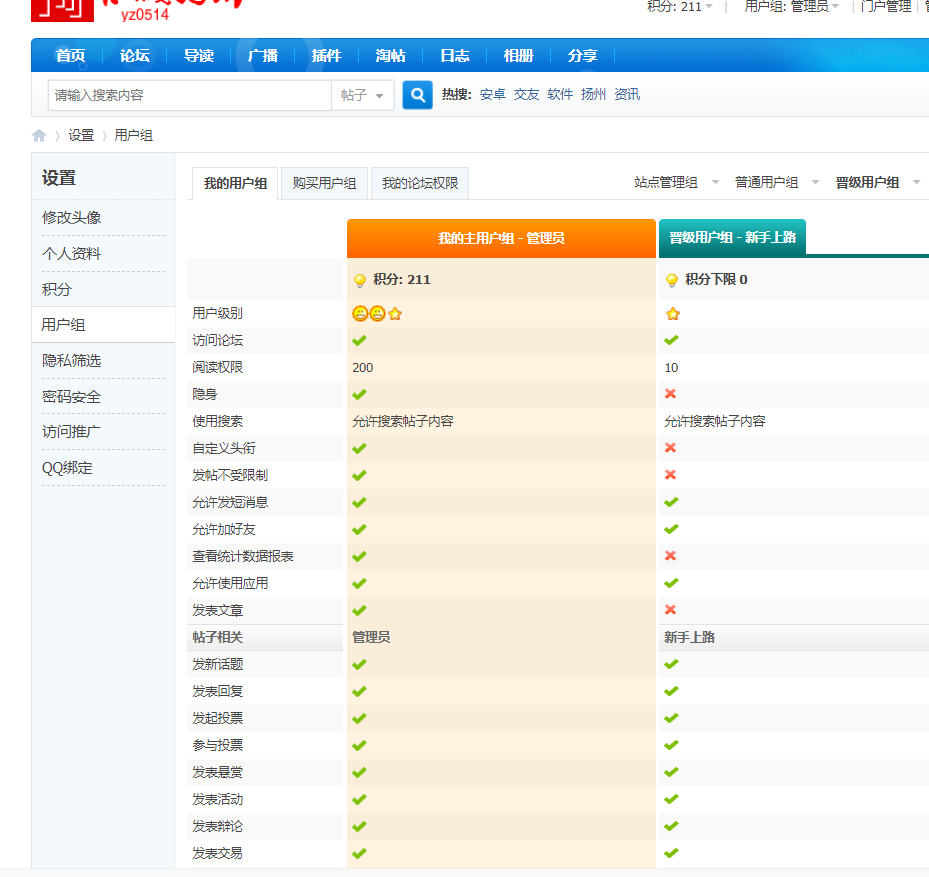This screenshot has height=877, width=929.
Task: Click hot search link 交友
Action: click(526, 94)
